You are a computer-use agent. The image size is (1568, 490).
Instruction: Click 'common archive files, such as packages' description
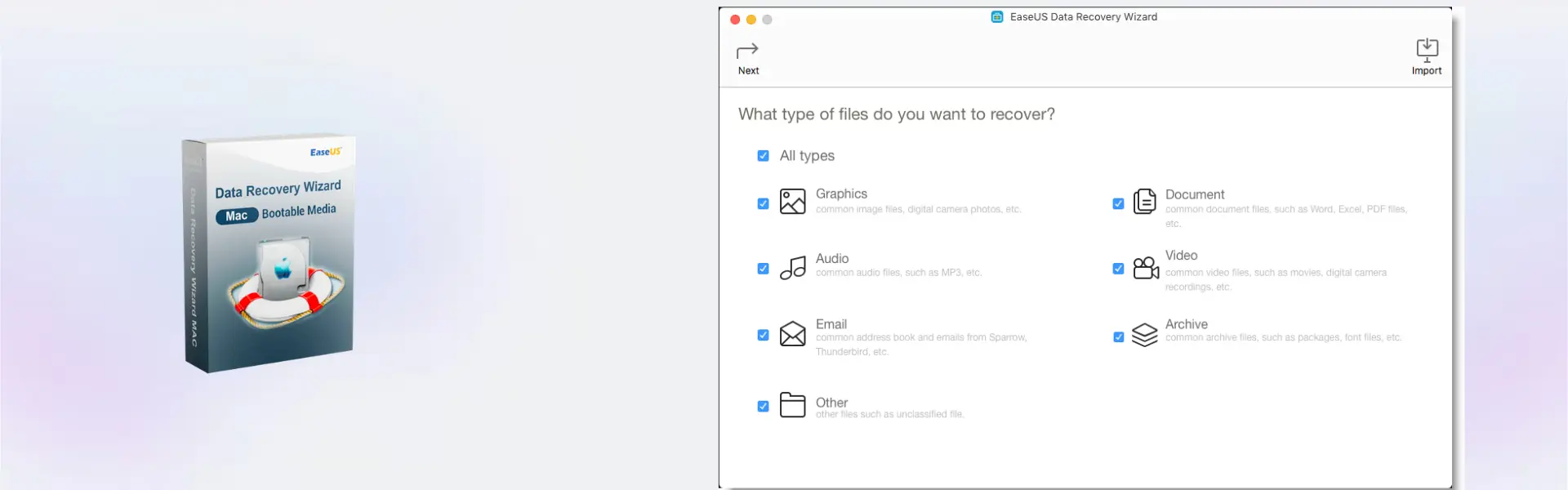pos(1283,337)
